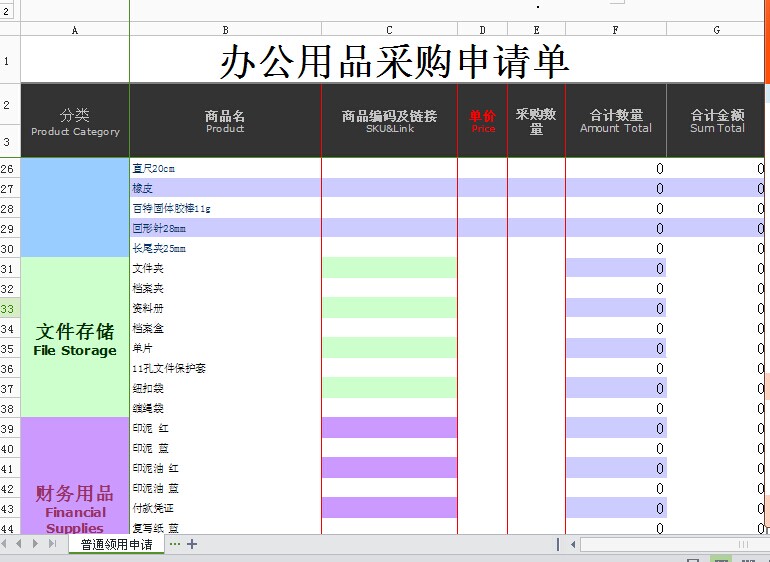Click the sheet tab bar split handle
Image resolution: width=770 pixels, height=562 pixels.
[x=558, y=544]
